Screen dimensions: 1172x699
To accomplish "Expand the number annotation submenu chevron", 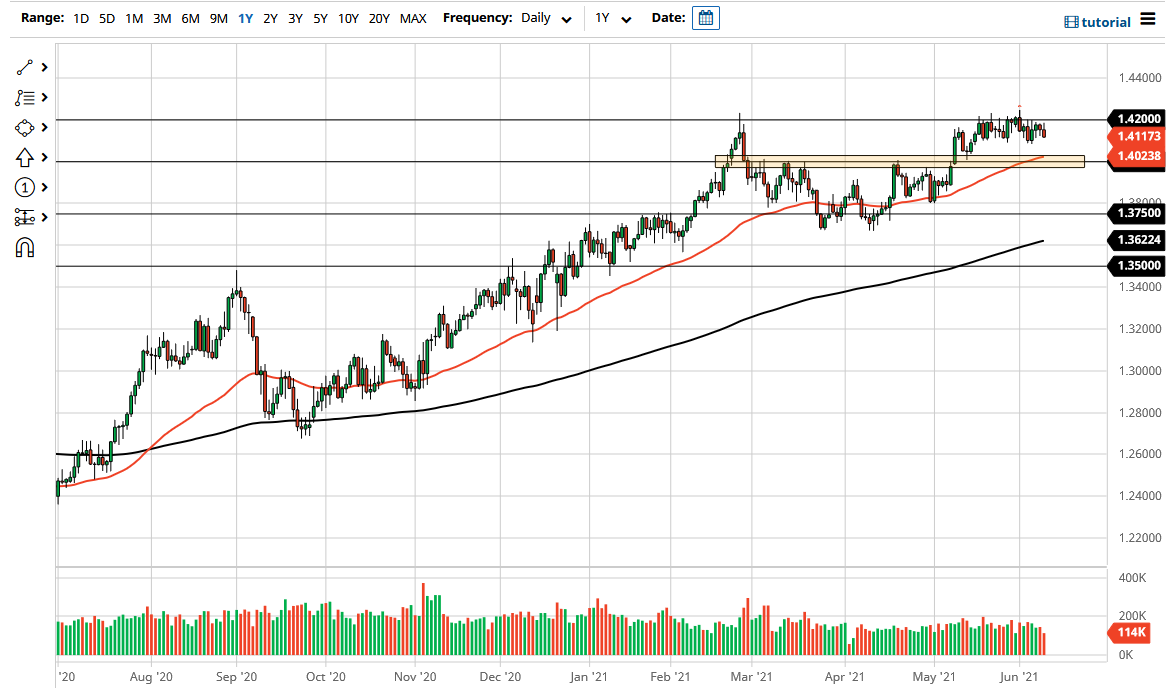I will [x=45, y=188].
